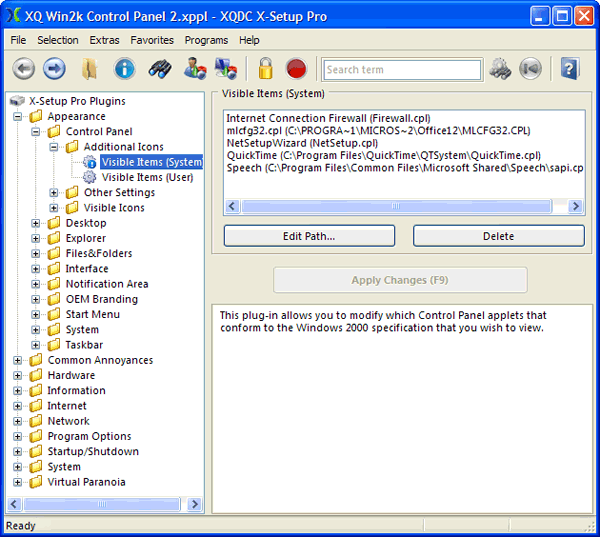Screen dimensions: 600x537
Task: Click folder icon next to Desktop
Action: tap(54, 223)
